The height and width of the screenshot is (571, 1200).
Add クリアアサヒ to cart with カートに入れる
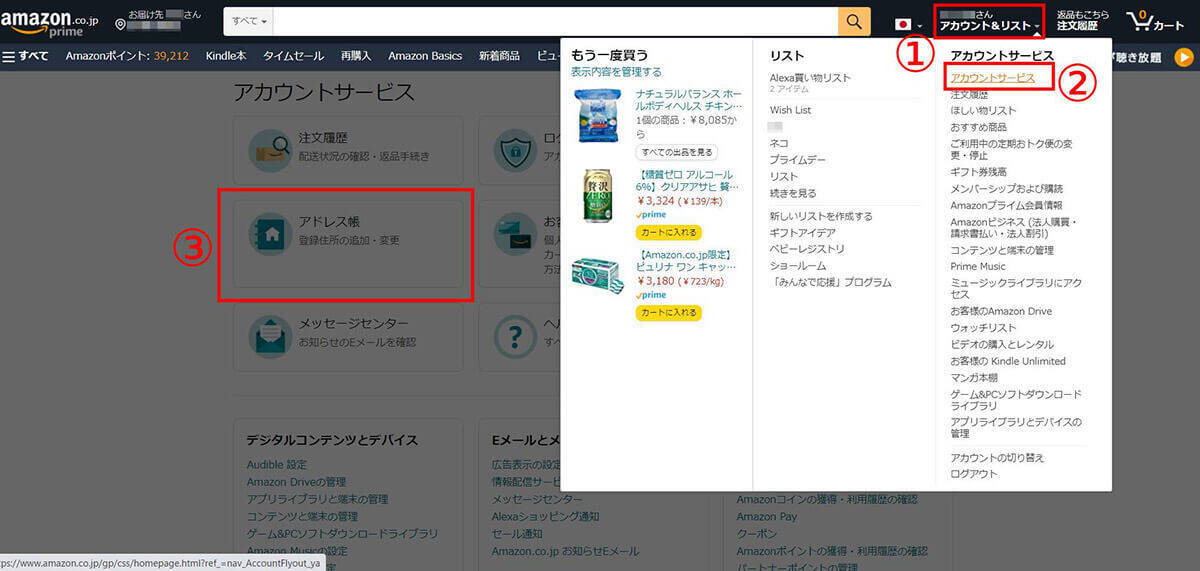[x=668, y=233]
